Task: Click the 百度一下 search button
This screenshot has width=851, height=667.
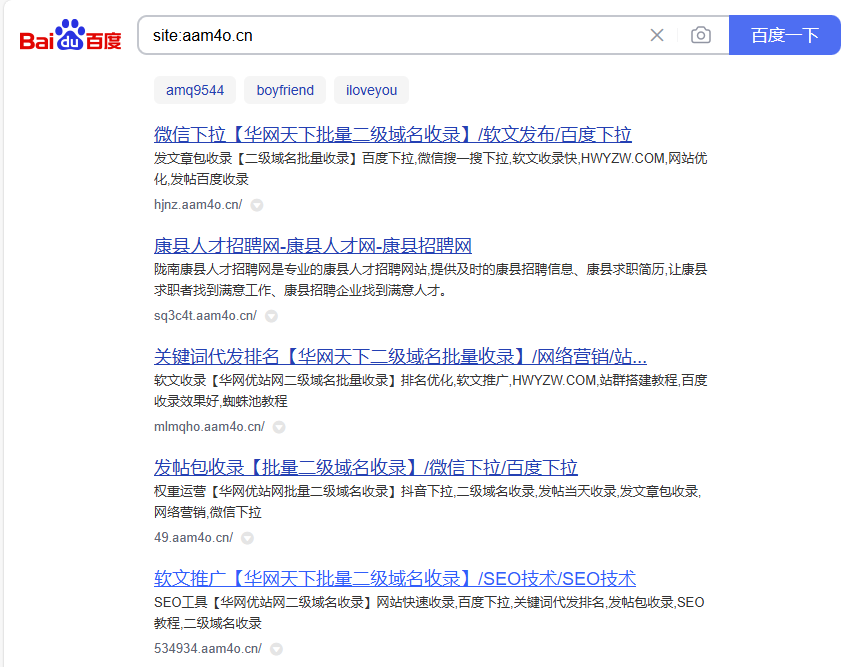Action: tap(784, 35)
